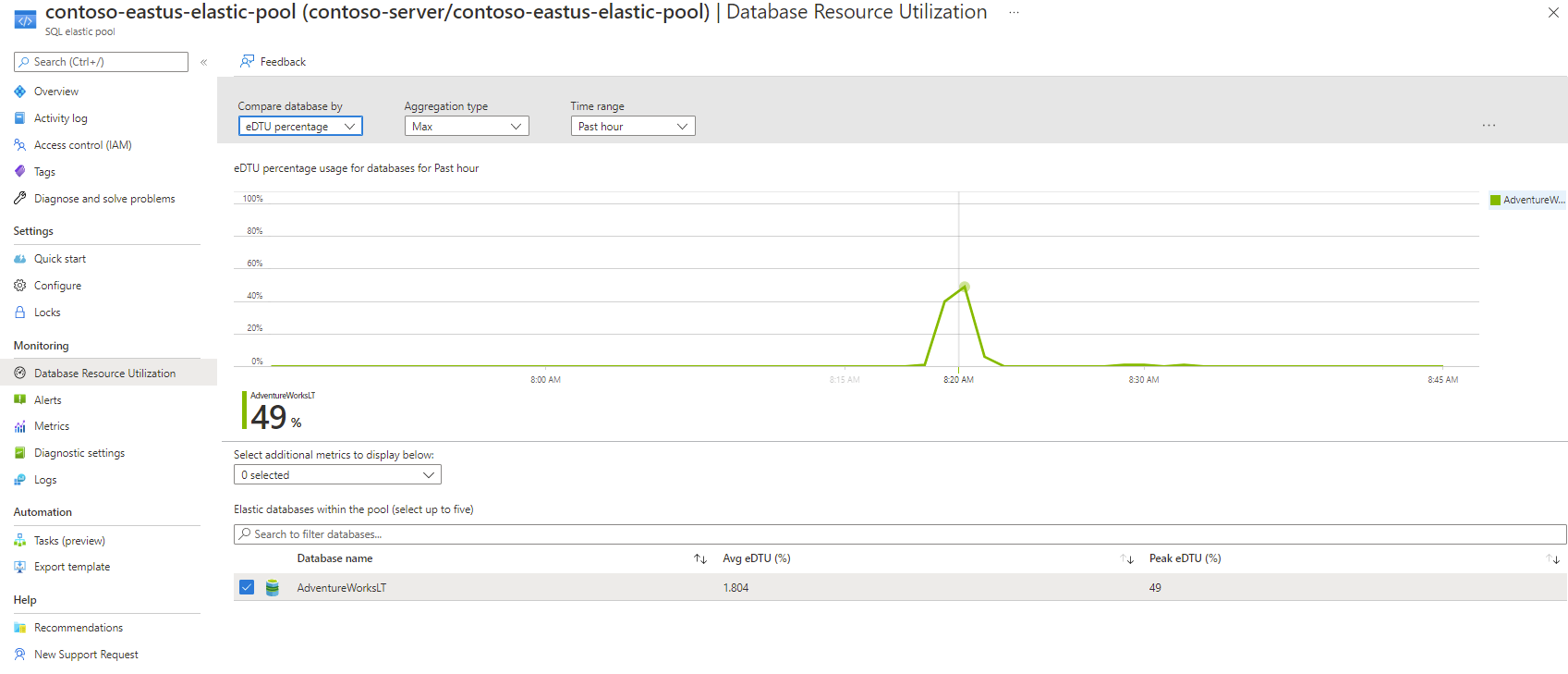Click the Configure gear icon

point(20,286)
